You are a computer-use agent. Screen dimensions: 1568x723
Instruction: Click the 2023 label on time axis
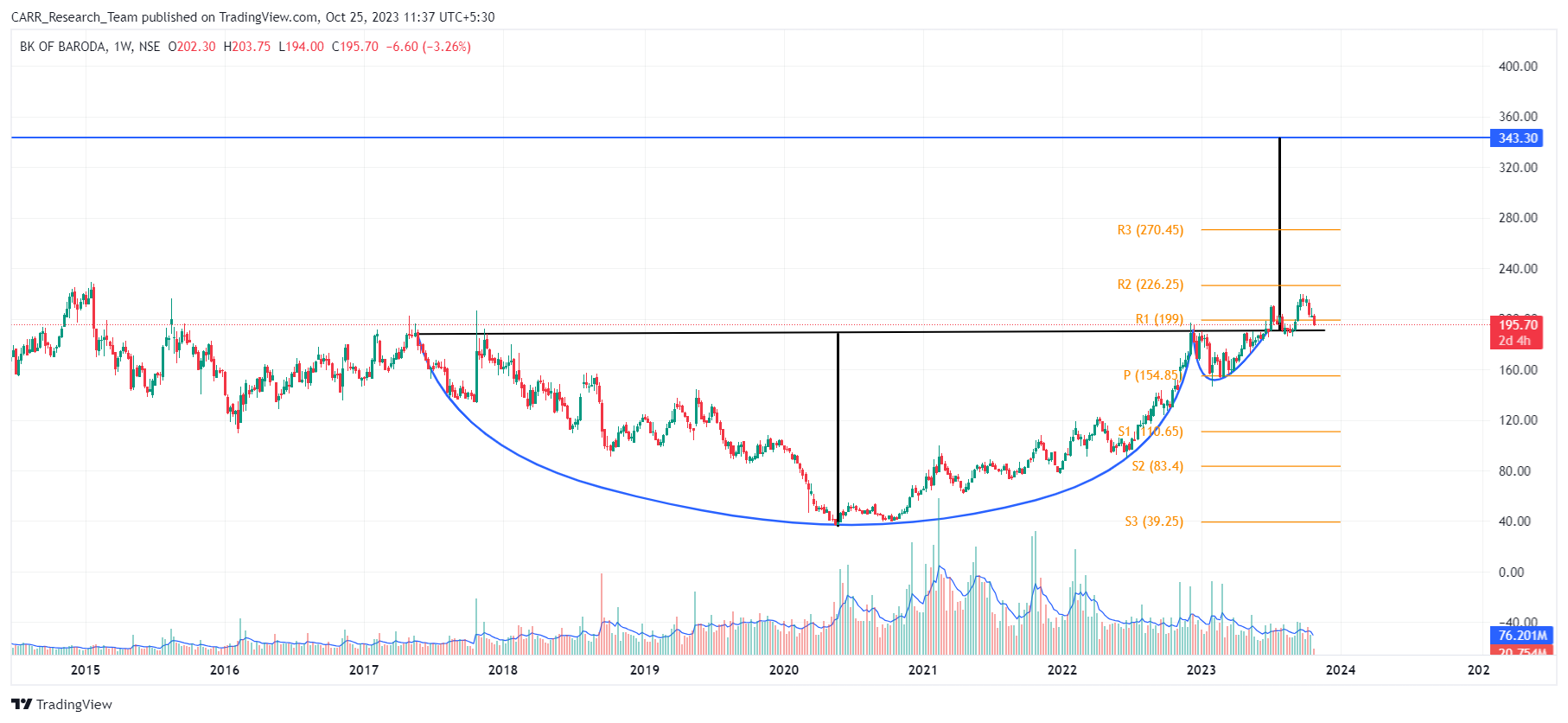point(1201,670)
